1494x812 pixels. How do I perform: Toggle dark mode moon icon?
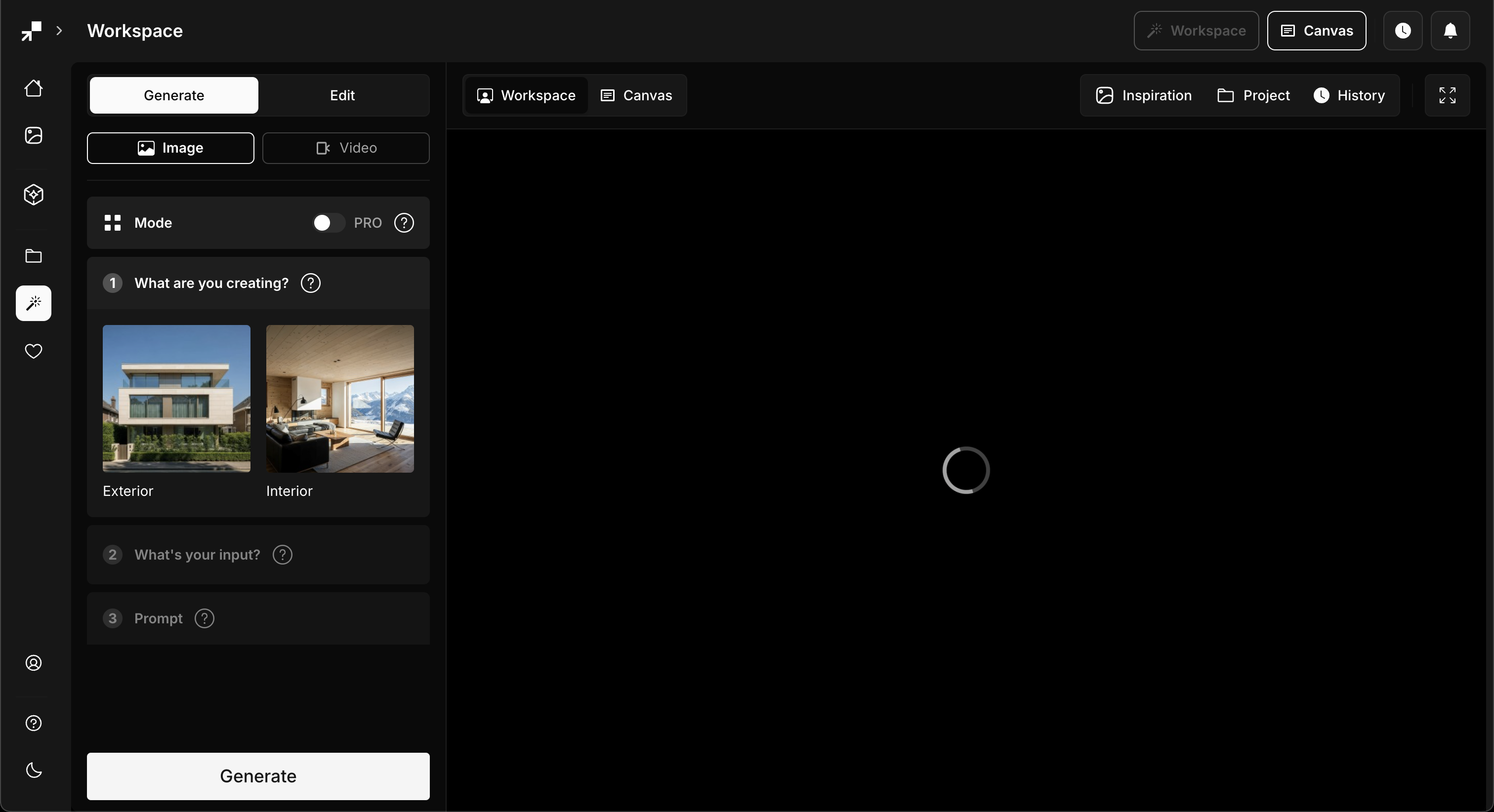pos(34,770)
